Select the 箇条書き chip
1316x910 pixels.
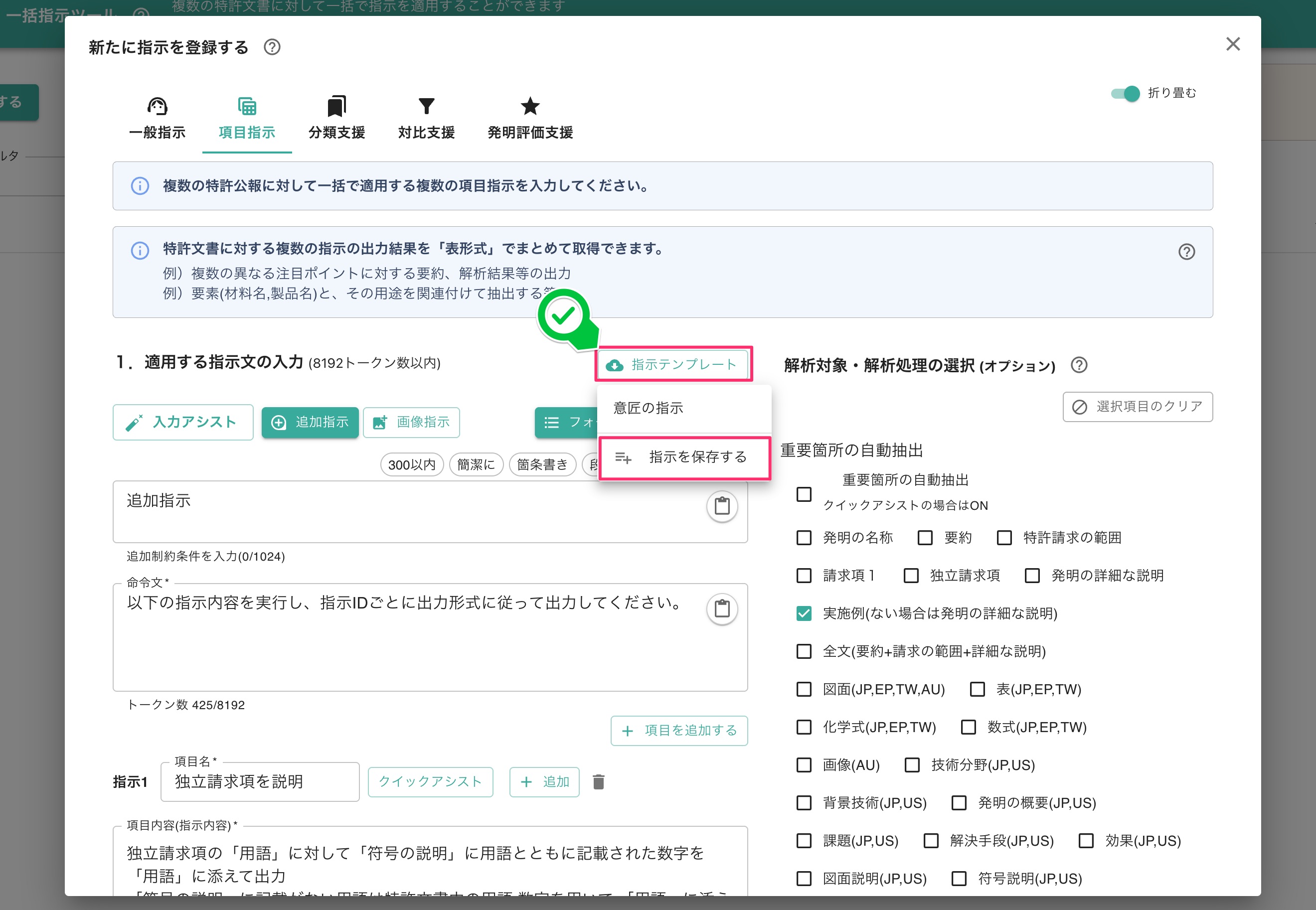(542, 464)
